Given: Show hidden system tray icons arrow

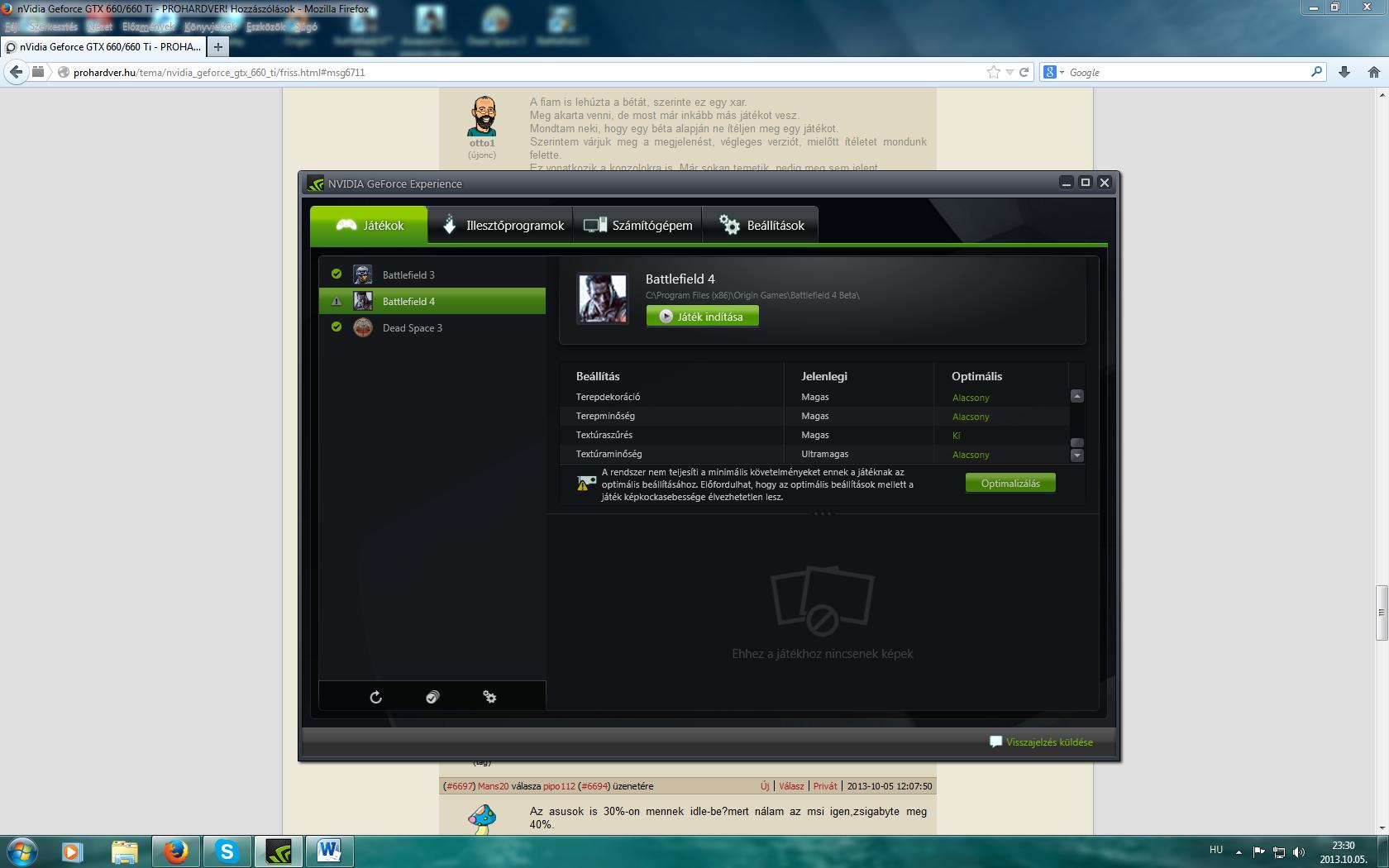Looking at the screenshot, I should [x=1239, y=851].
